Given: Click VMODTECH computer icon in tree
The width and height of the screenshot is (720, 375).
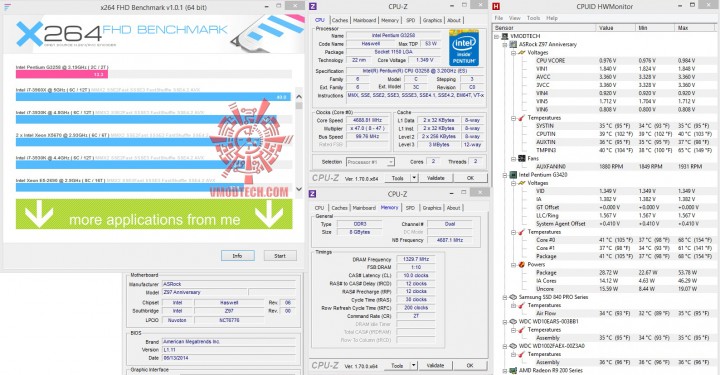Looking at the screenshot, I should [x=505, y=36].
